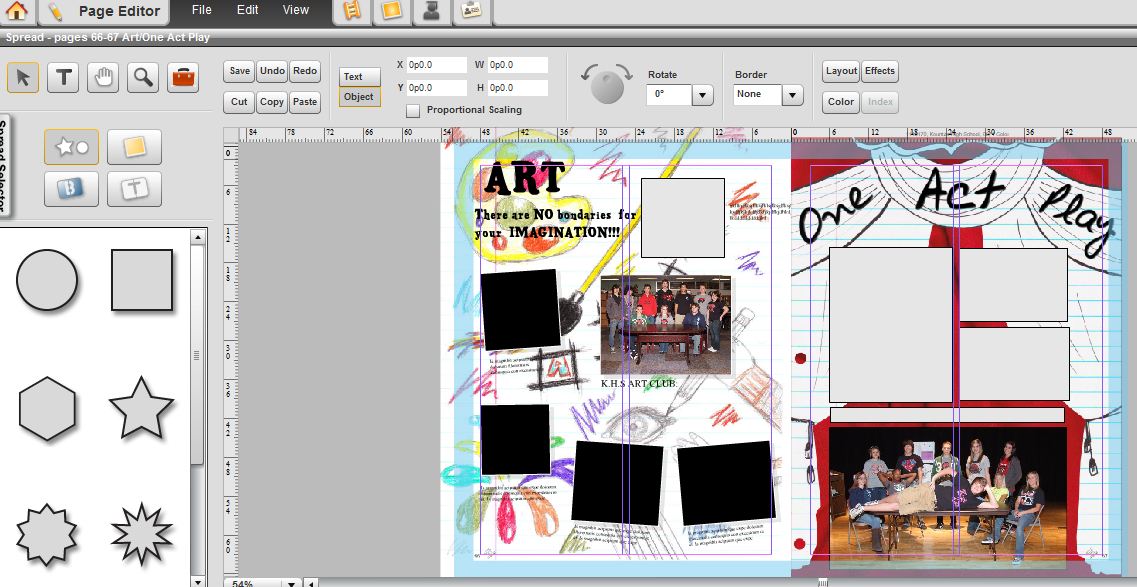Click the Y position field
The image size is (1137, 587).
(x=437, y=88)
